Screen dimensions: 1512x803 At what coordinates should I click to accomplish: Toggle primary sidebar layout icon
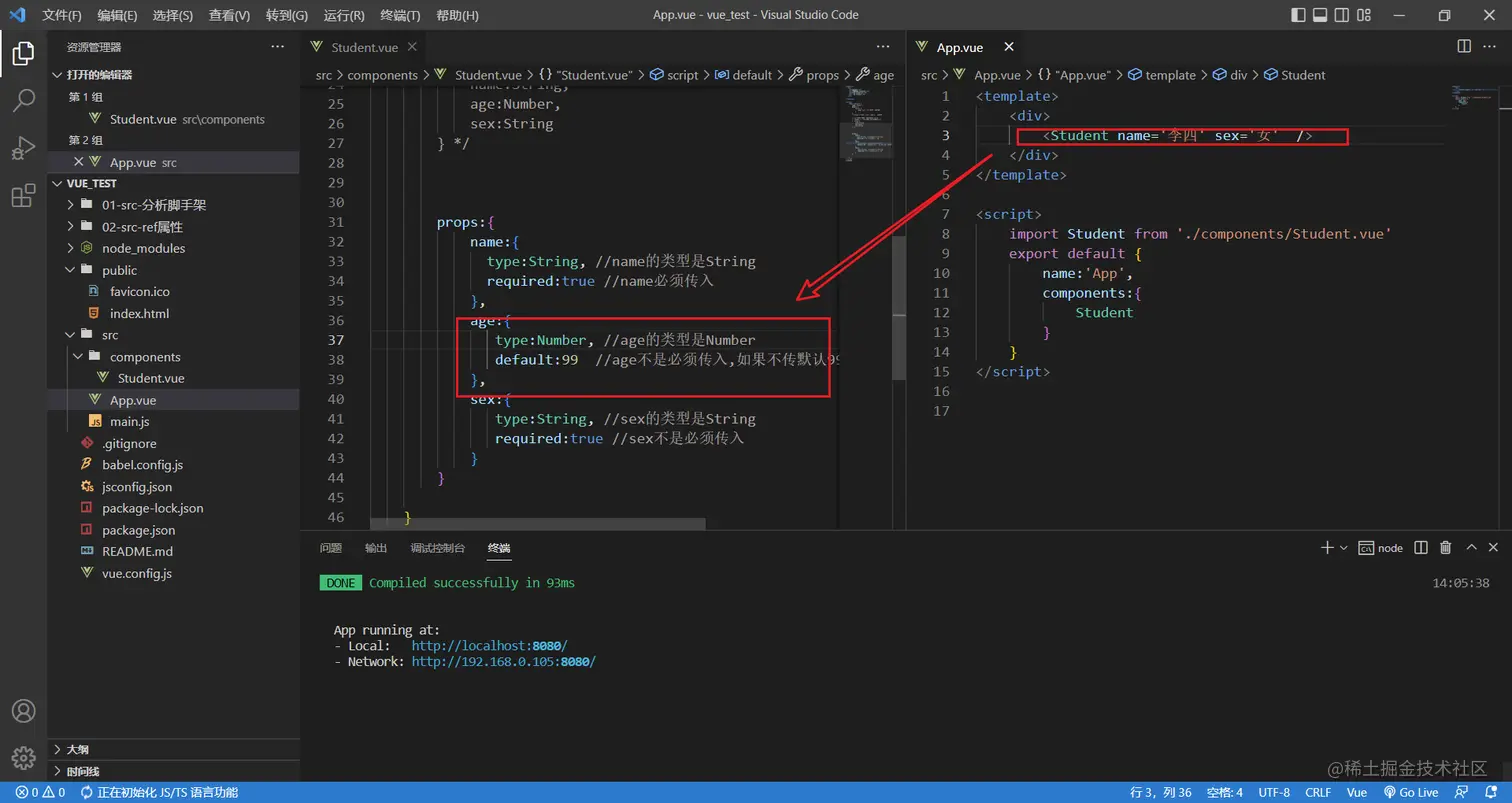click(1298, 15)
